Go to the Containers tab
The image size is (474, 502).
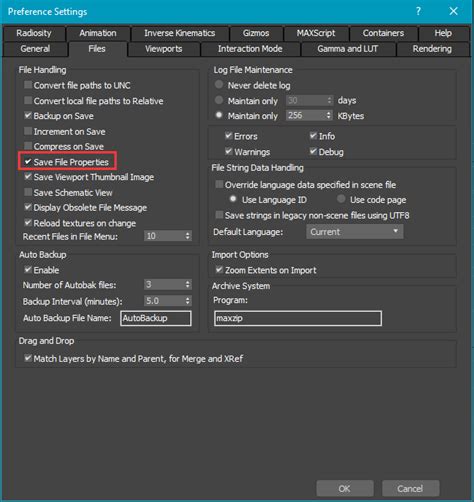click(383, 33)
